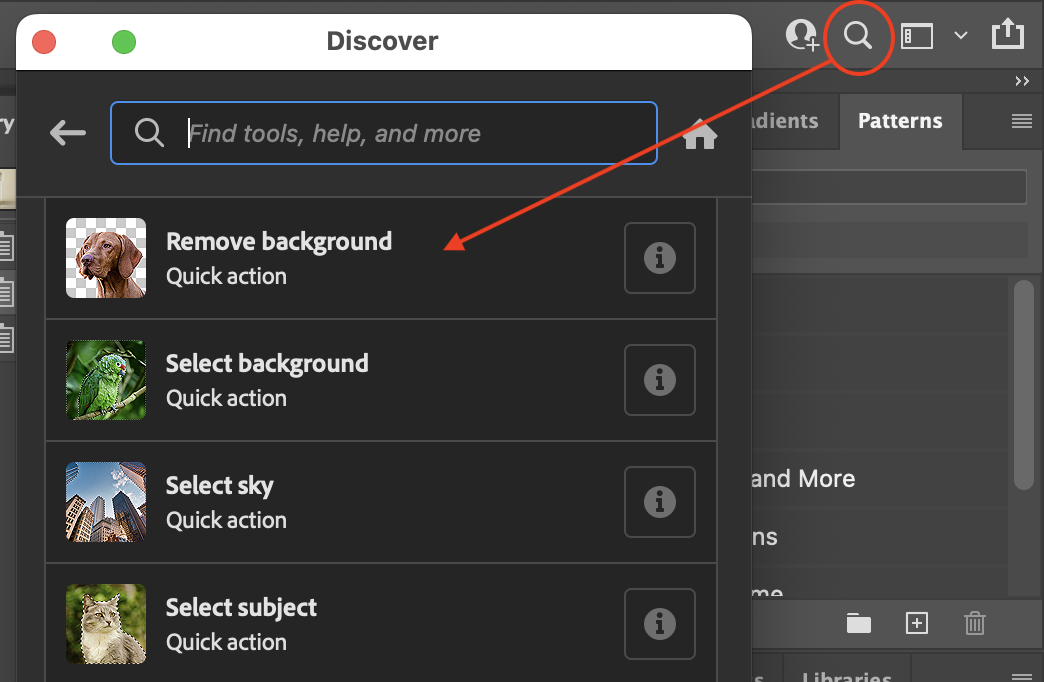
Task: Open the workspace switcher icon
Action: point(916,34)
